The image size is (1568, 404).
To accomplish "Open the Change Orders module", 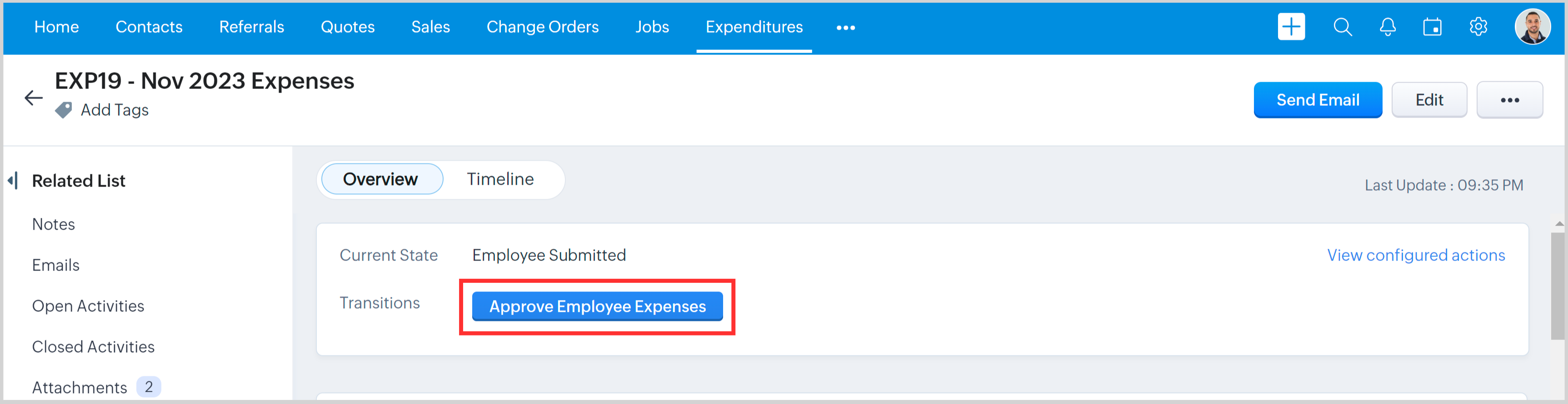I will pyautogui.click(x=542, y=27).
